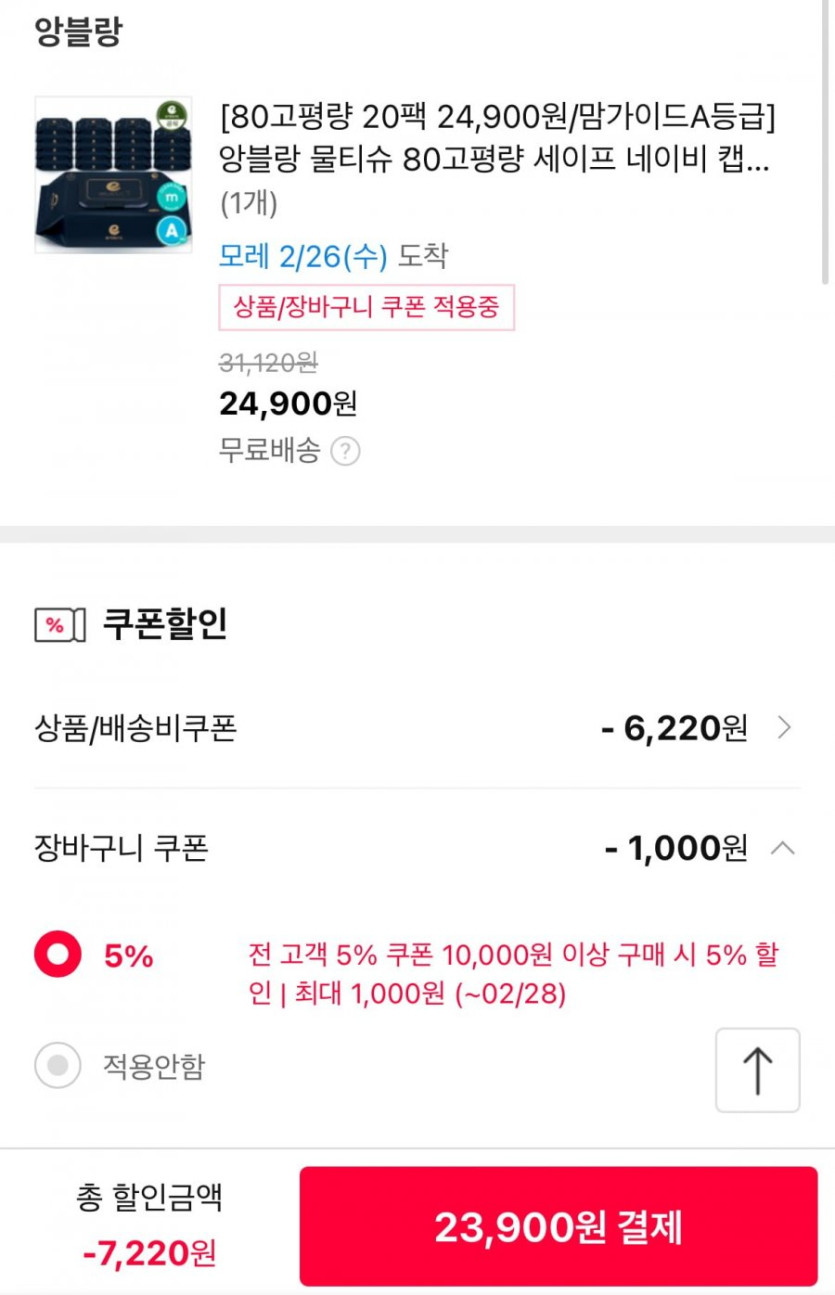Click the 무료배송 shipping label

coord(269,452)
